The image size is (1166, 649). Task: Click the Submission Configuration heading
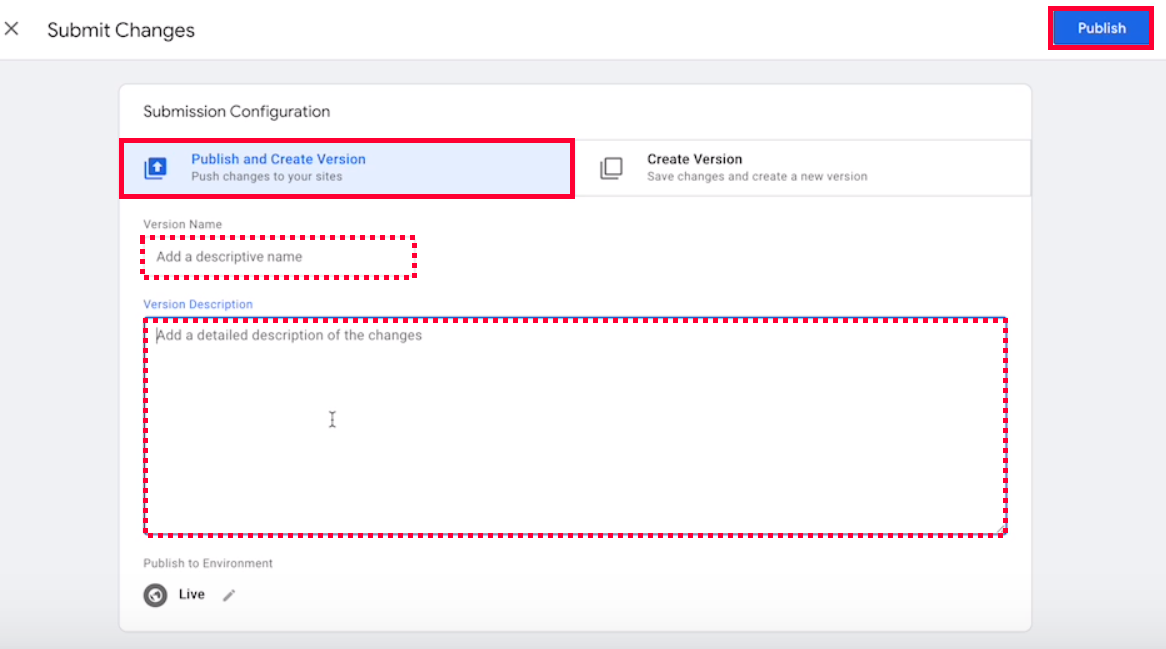[x=236, y=112]
